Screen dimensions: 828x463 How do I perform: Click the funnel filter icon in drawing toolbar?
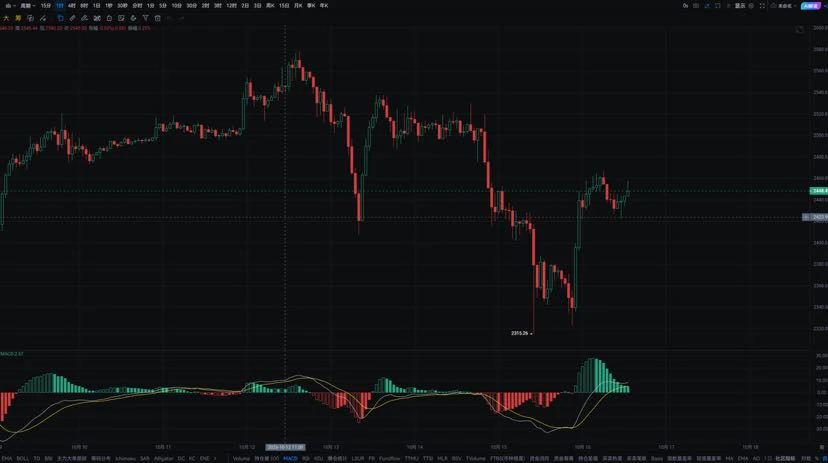(145, 18)
